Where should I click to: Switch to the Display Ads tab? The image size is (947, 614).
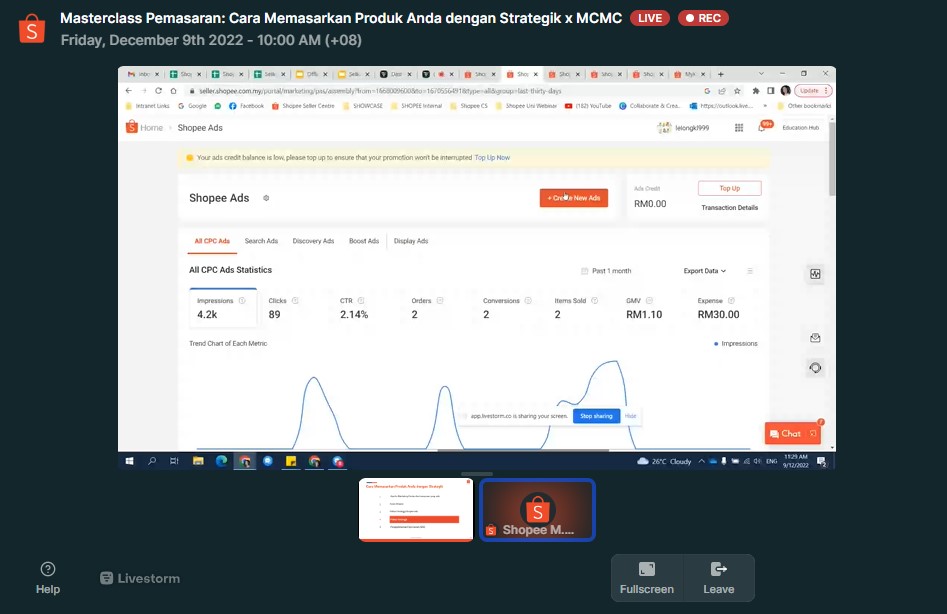click(411, 241)
